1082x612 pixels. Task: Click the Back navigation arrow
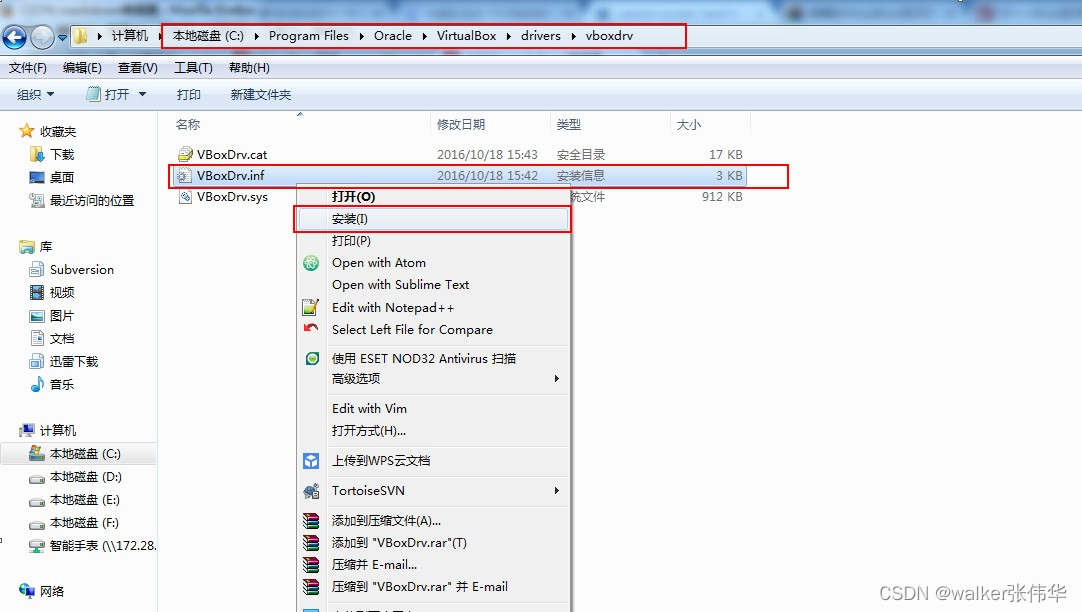pos(14,37)
